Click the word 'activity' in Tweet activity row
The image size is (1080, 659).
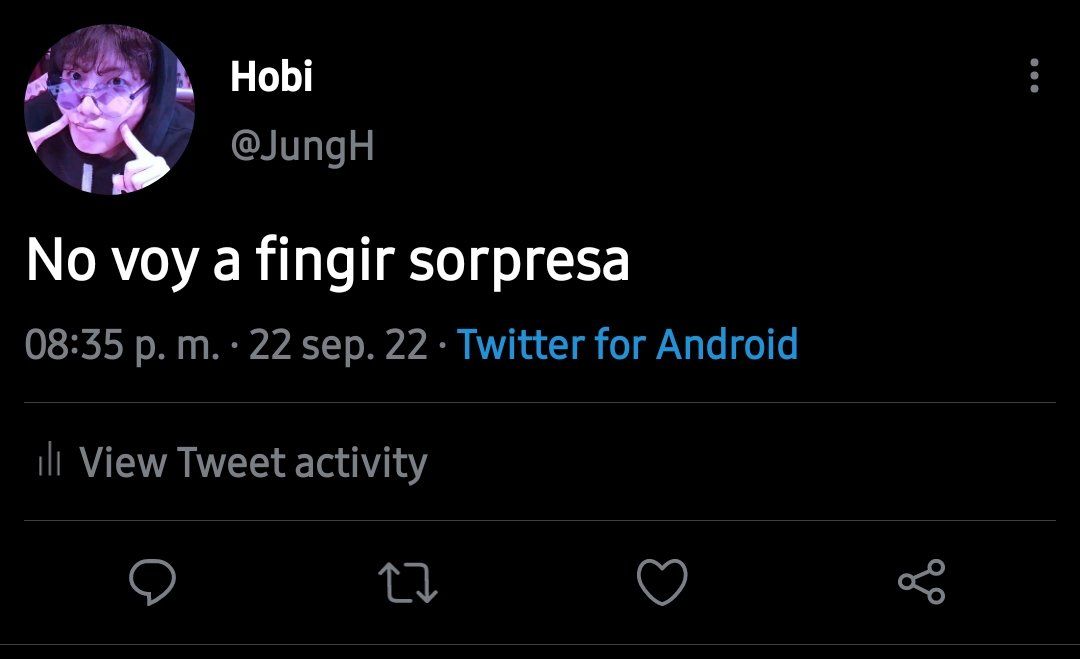pyautogui.click(x=361, y=463)
